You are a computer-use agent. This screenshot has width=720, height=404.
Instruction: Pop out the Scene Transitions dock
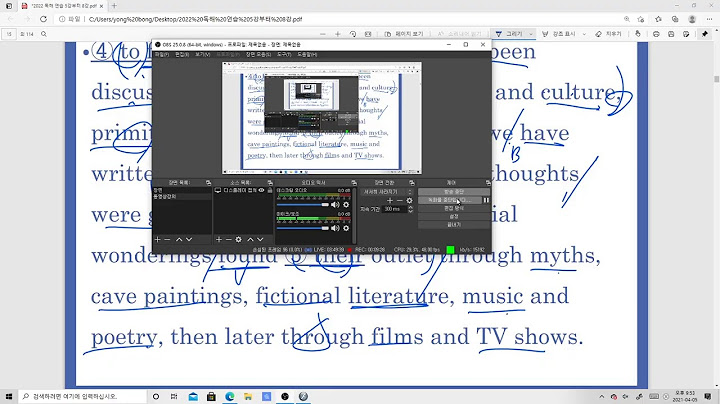point(411,183)
